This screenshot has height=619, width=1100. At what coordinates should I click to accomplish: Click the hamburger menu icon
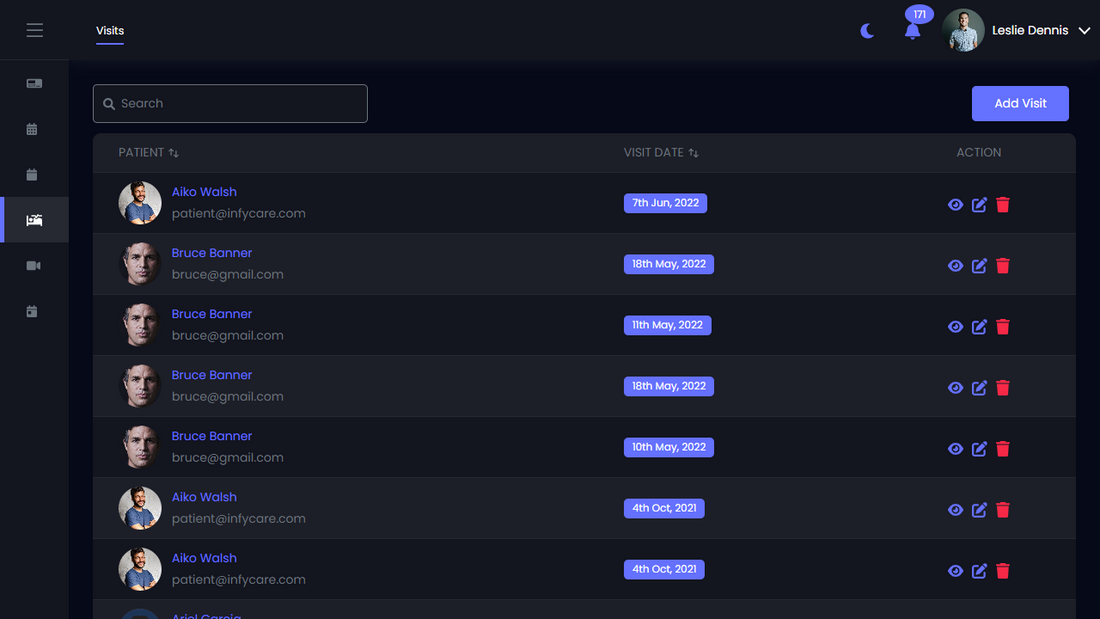click(34, 30)
